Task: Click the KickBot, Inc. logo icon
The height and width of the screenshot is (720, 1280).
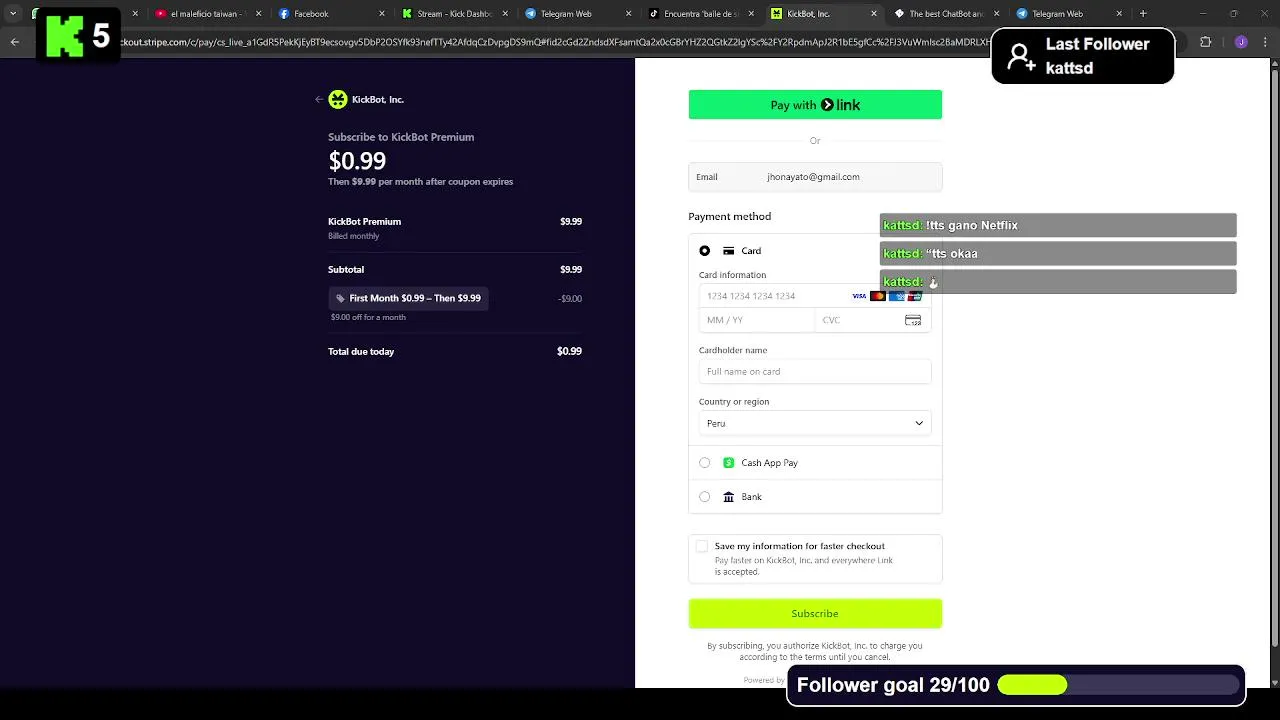Action: point(338,99)
